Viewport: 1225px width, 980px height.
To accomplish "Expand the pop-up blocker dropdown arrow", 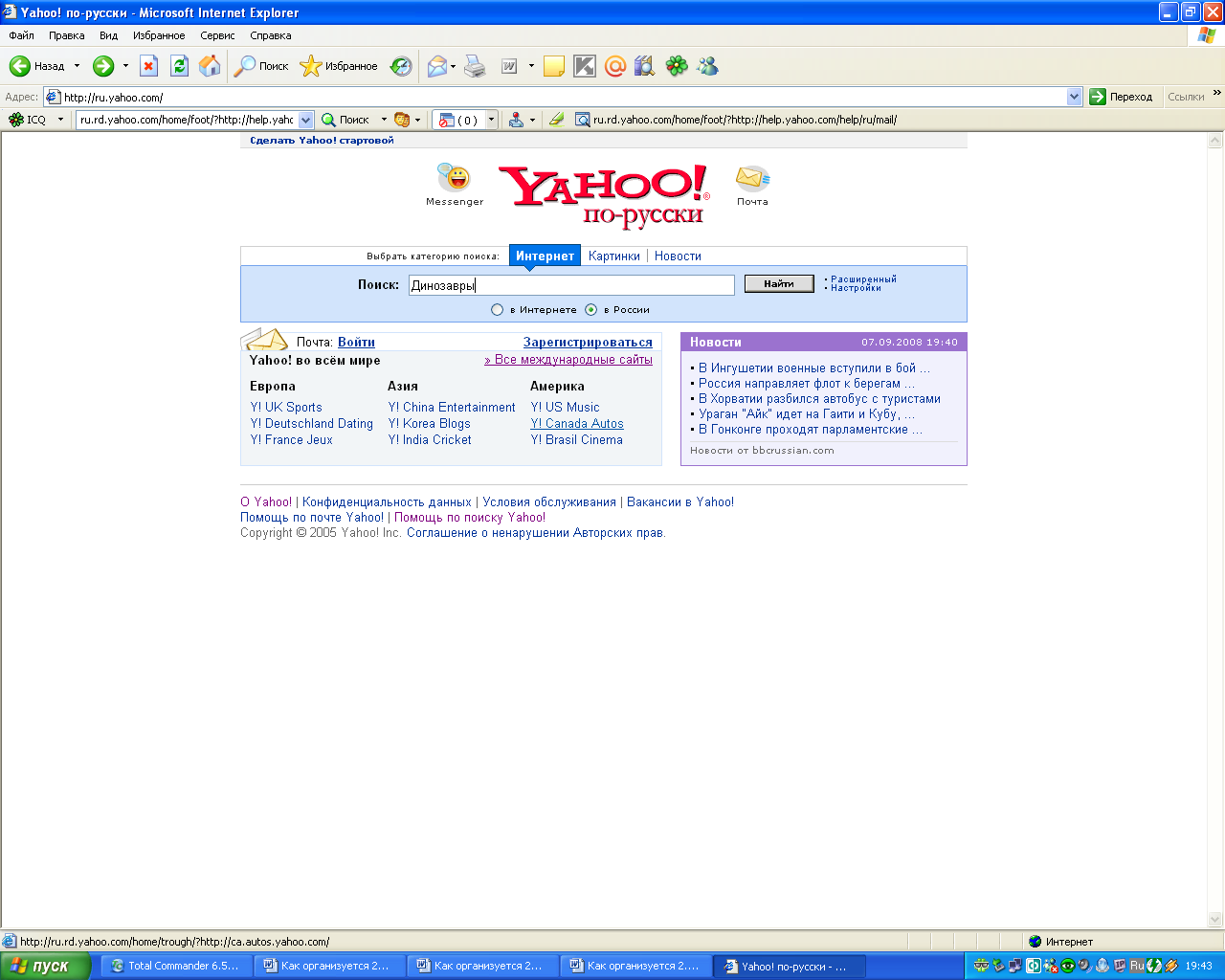I will 492,120.
